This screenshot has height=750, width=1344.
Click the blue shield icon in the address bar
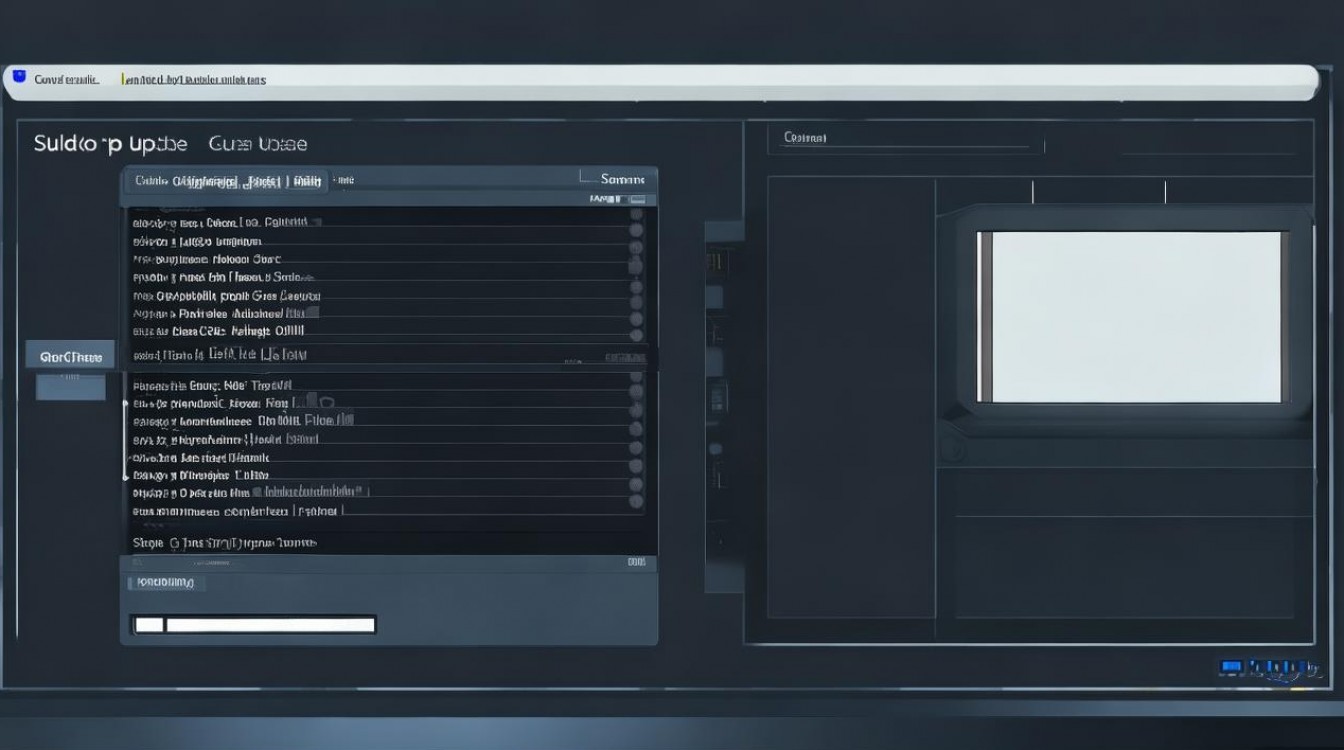[x=16, y=77]
